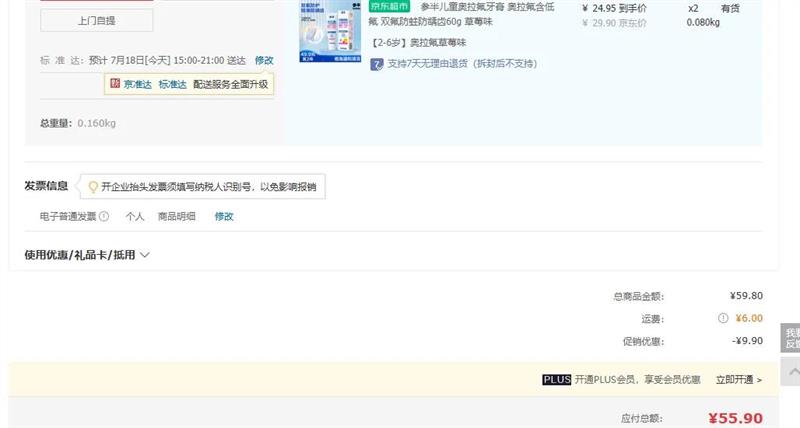Click the 7-day return policy icon
Viewport: 800px width, 428px height.
(377, 64)
